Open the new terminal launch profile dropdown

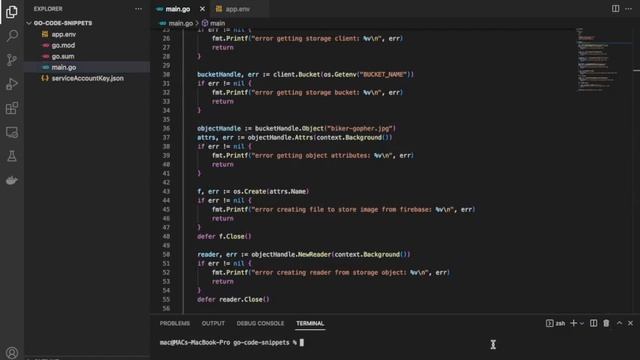tap(582, 323)
